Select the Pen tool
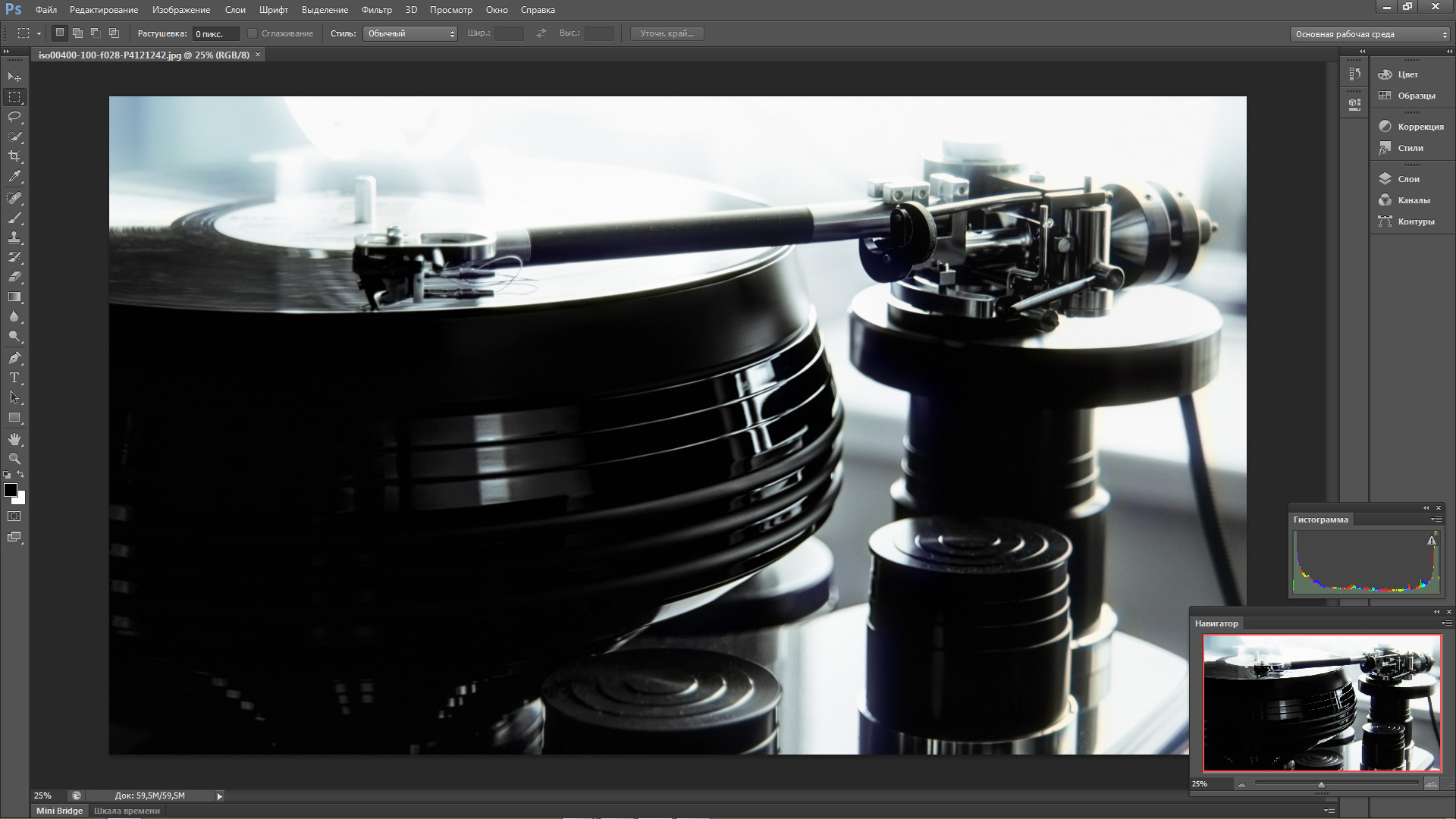1456x819 pixels. pyautogui.click(x=14, y=358)
